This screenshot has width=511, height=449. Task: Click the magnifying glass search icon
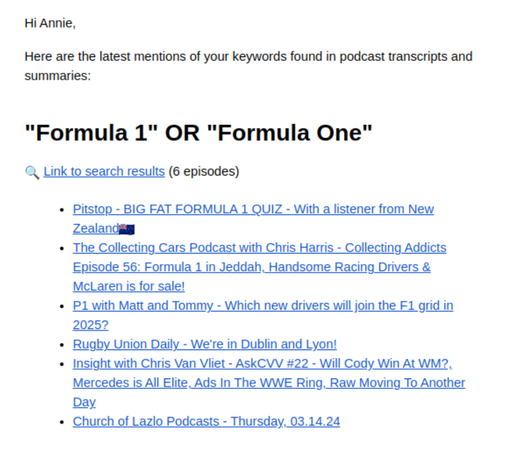pyautogui.click(x=32, y=172)
